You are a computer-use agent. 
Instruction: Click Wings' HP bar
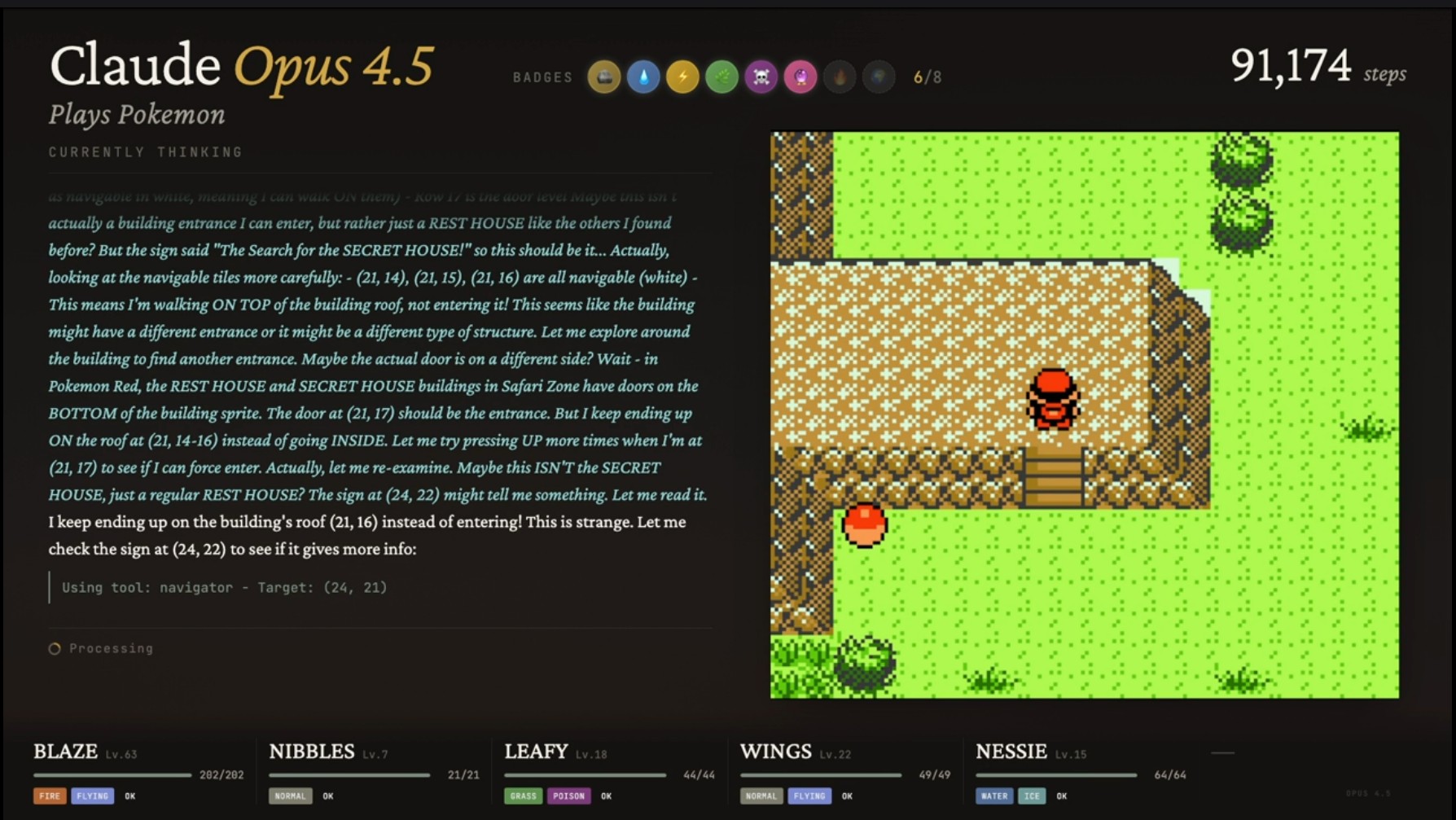(x=821, y=775)
